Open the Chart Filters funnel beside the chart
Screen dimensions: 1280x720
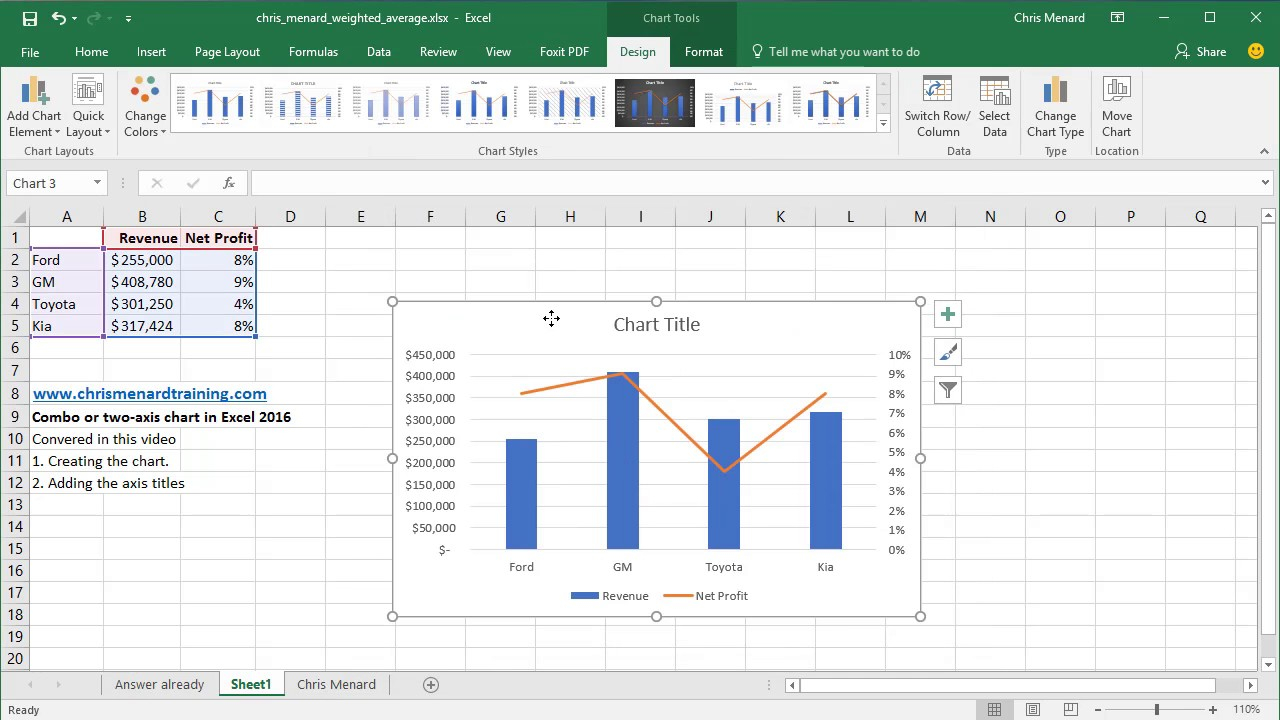click(x=947, y=390)
